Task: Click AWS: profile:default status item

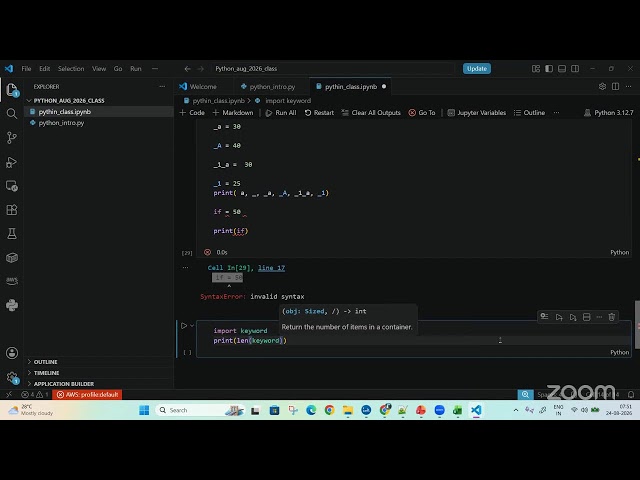Action: [x=87, y=394]
